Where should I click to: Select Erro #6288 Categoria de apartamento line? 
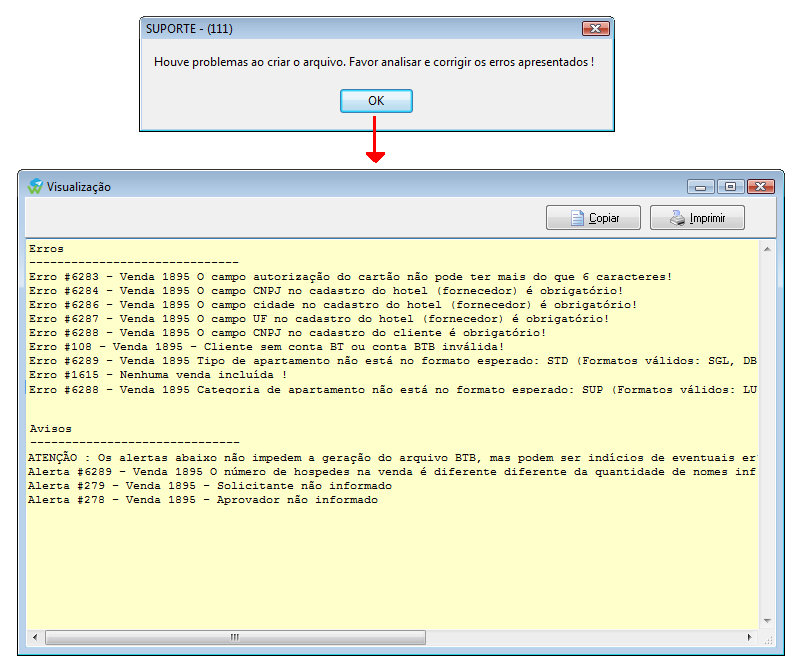393,390
